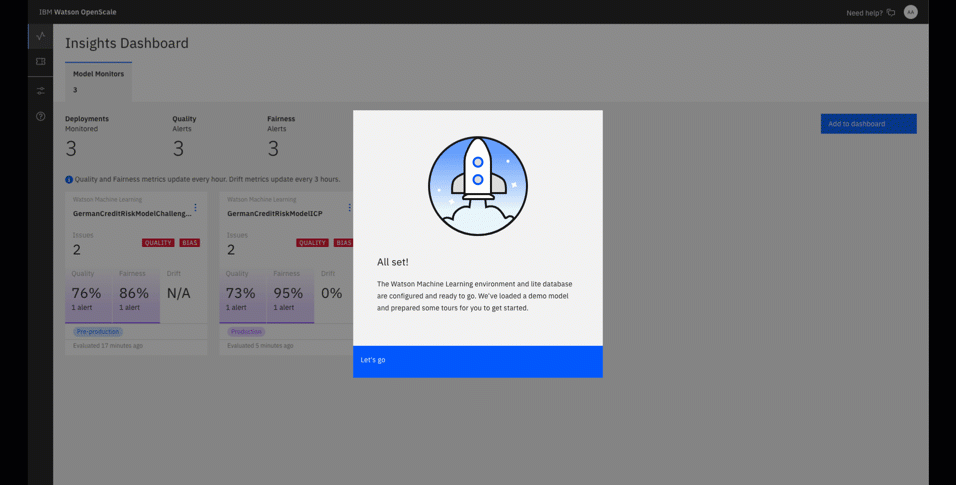Image resolution: width=956 pixels, height=485 pixels.
Task: Click the Support question-mark icon in sidebar
Action: point(41,117)
